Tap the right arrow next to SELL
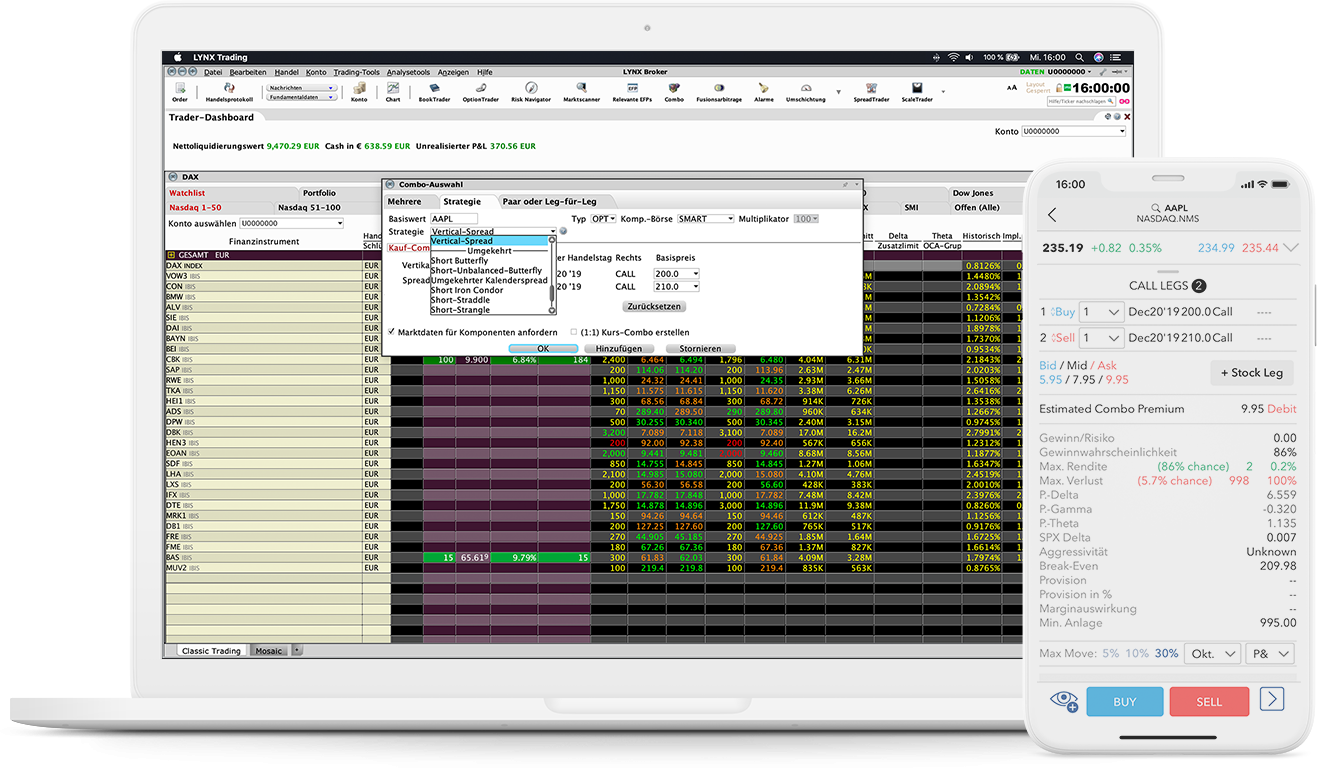Viewport: 1328px width, 768px height. pyautogui.click(x=1271, y=699)
